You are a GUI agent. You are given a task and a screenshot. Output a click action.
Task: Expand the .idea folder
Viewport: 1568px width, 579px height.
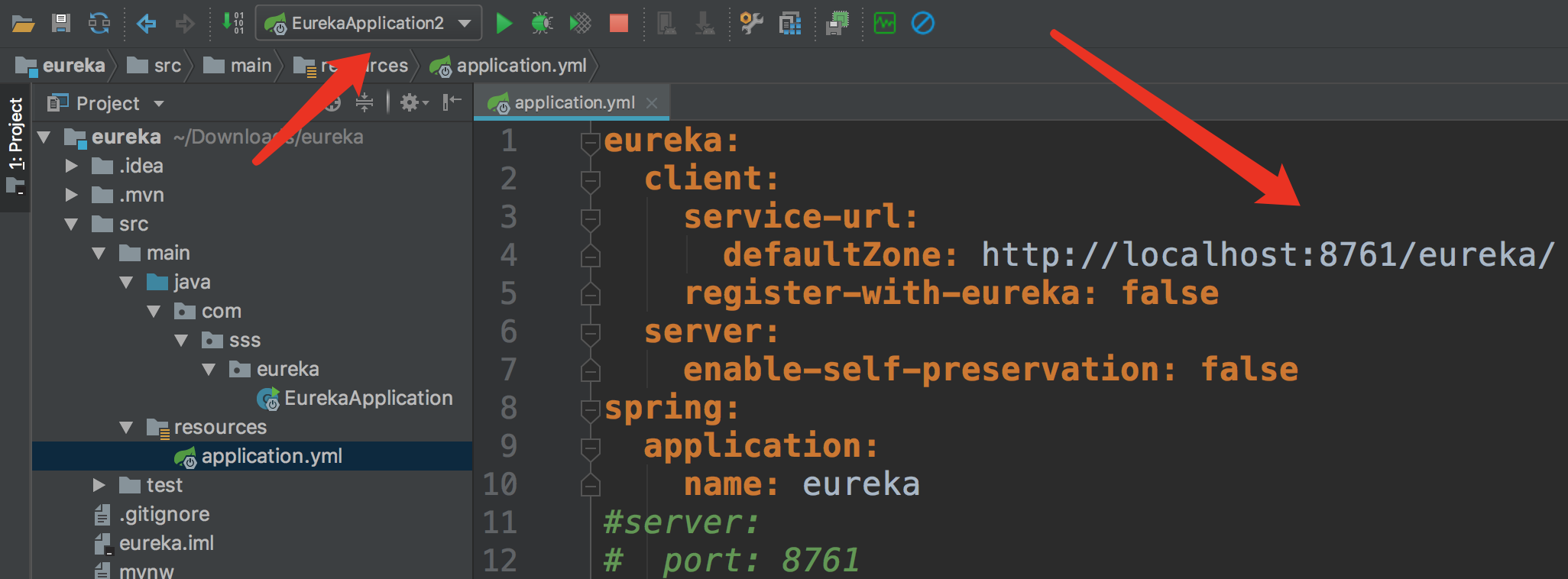(x=72, y=166)
